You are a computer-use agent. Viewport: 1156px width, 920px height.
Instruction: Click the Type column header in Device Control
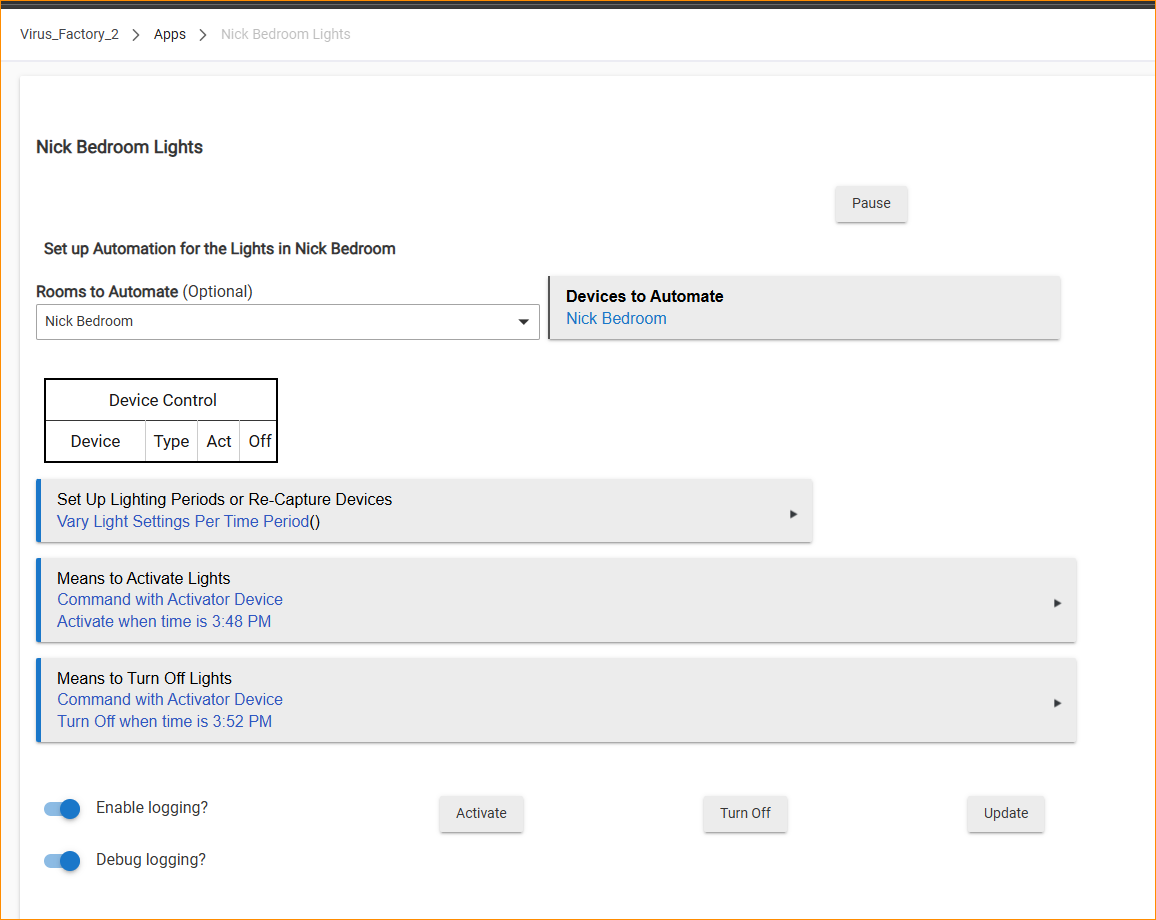click(x=171, y=441)
